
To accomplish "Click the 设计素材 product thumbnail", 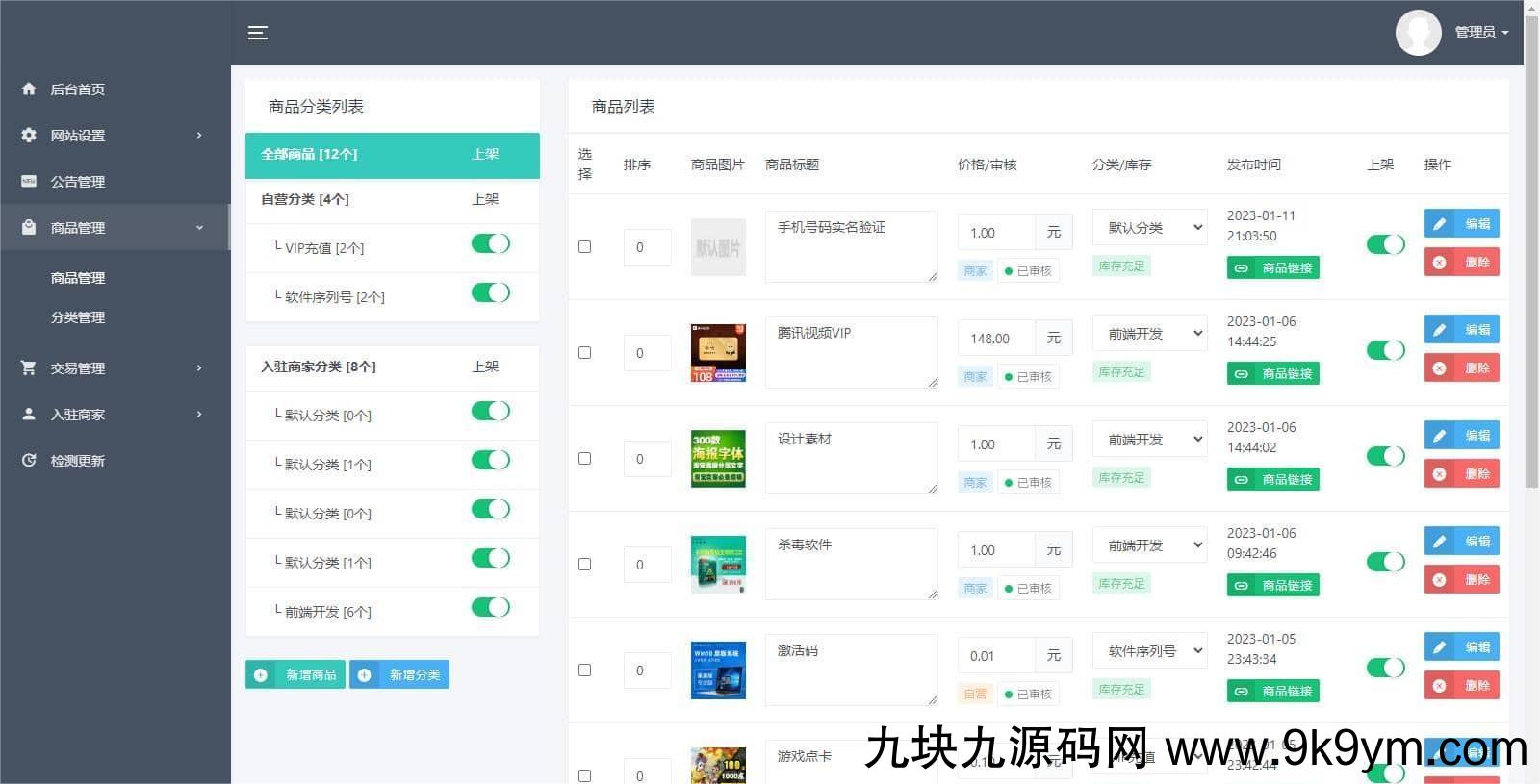I will (718, 459).
